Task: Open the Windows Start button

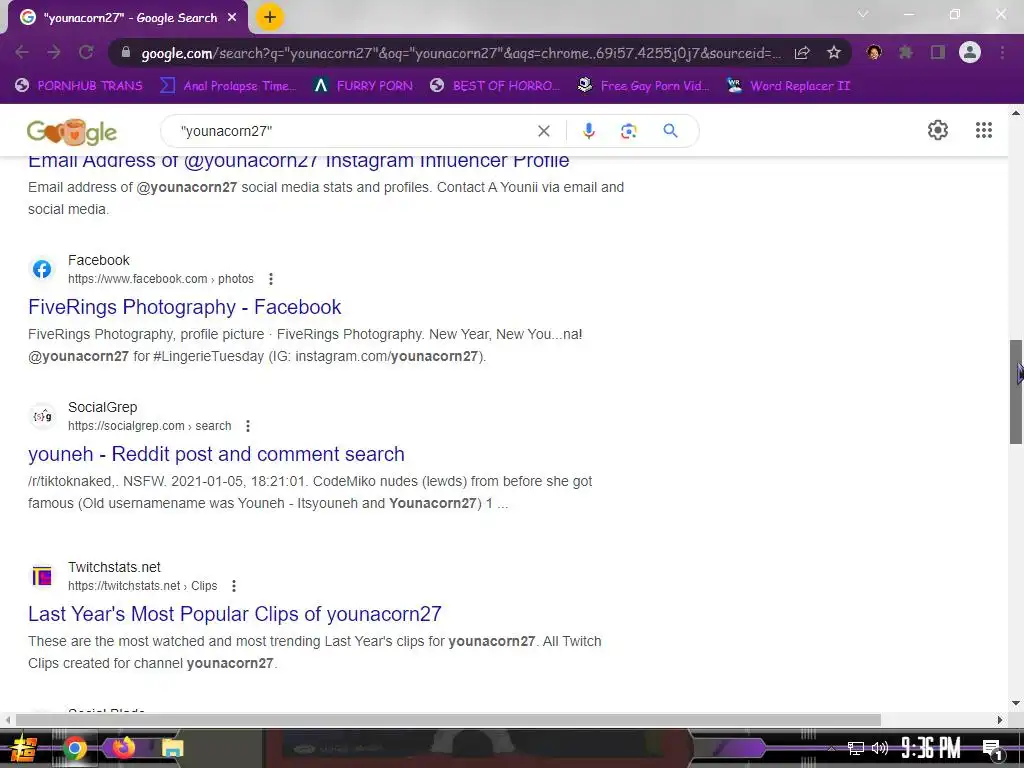Action: [x=24, y=748]
